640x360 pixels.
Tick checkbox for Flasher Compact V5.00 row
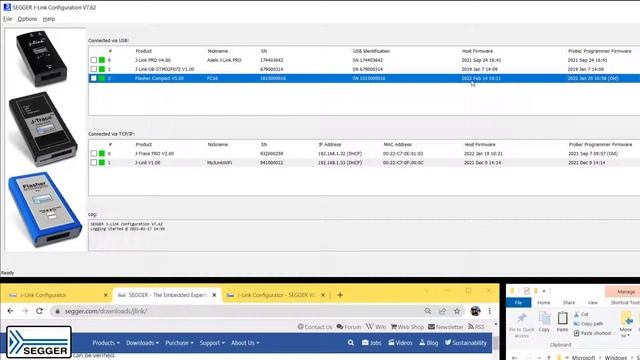point(93,78)
